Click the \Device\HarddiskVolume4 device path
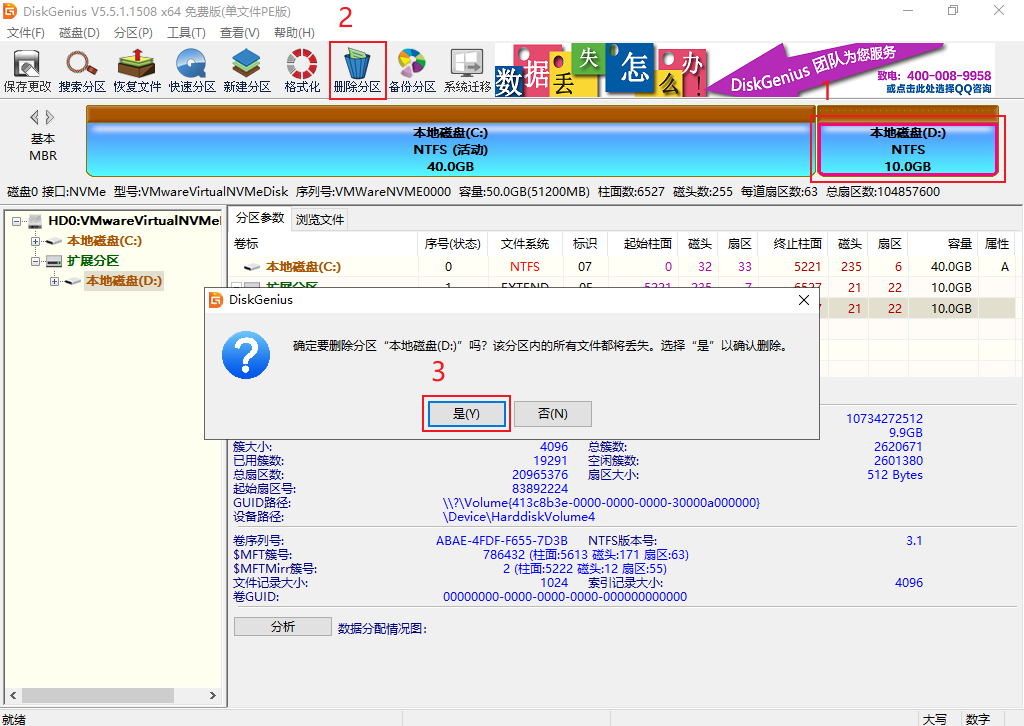This screenshot has width=1024, height=726. point(519,517)
